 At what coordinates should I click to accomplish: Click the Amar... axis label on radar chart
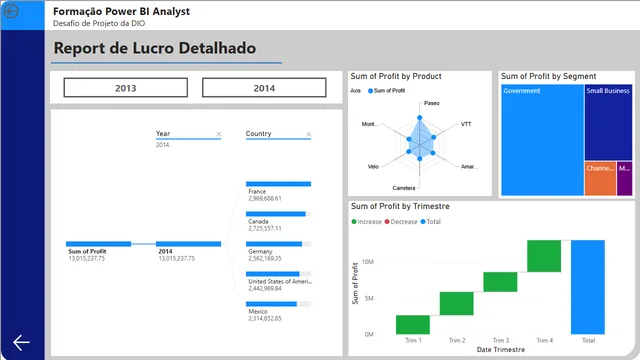469,167
